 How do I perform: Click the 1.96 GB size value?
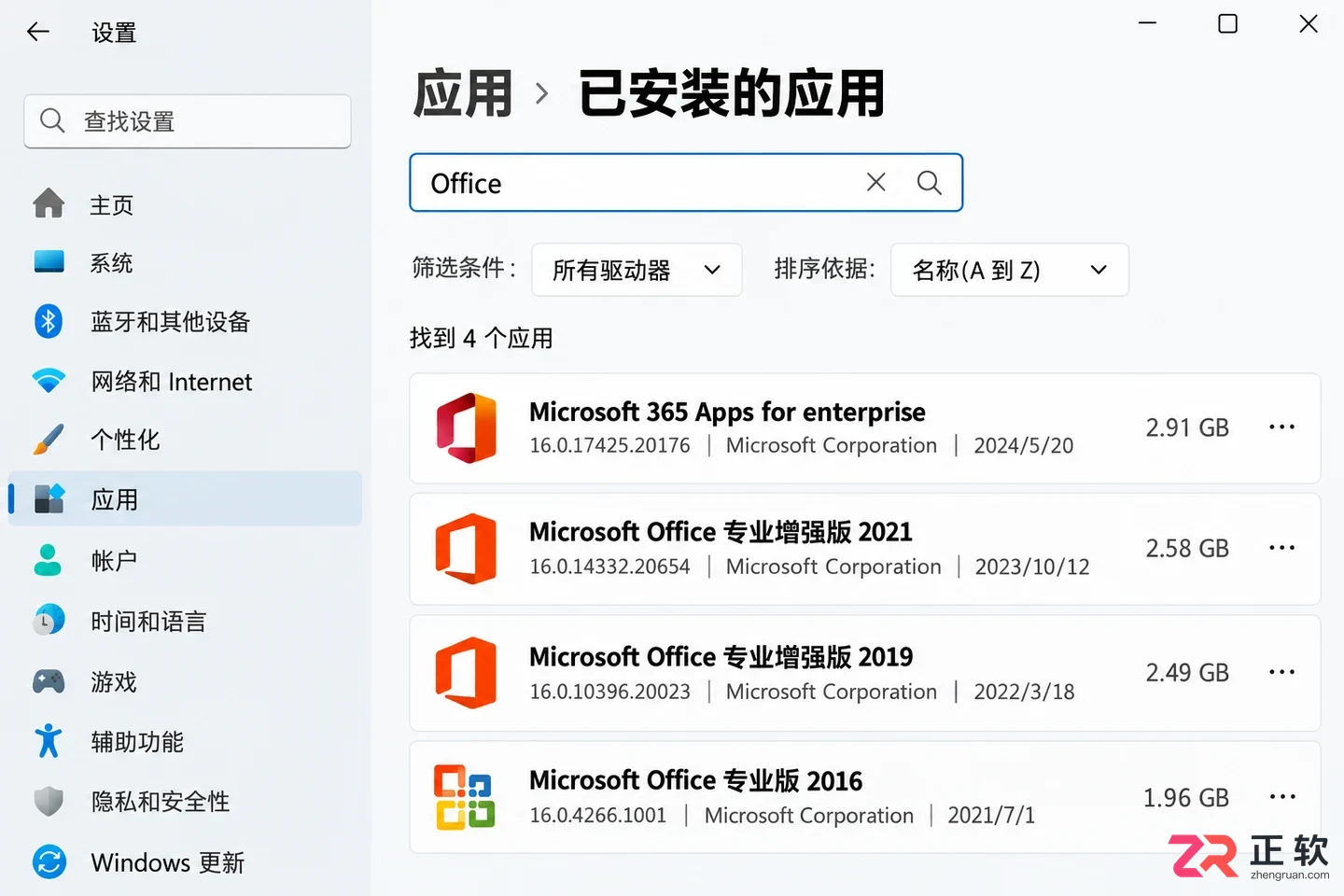[x=1186, y=797]
